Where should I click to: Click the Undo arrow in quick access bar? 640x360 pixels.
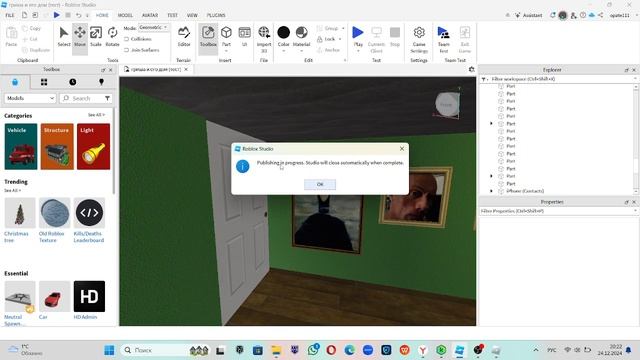[78, 15]
